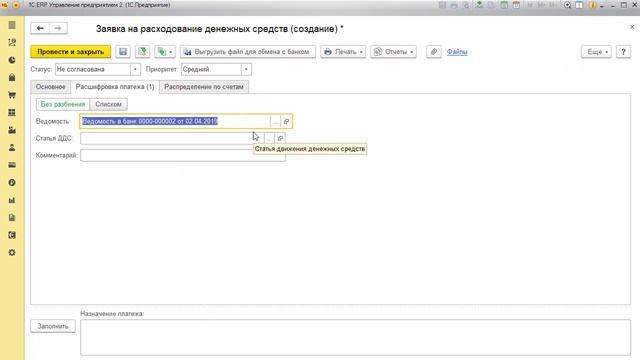
Task: Open the warehouse grid sidebar icon
Action: [12, 113]
